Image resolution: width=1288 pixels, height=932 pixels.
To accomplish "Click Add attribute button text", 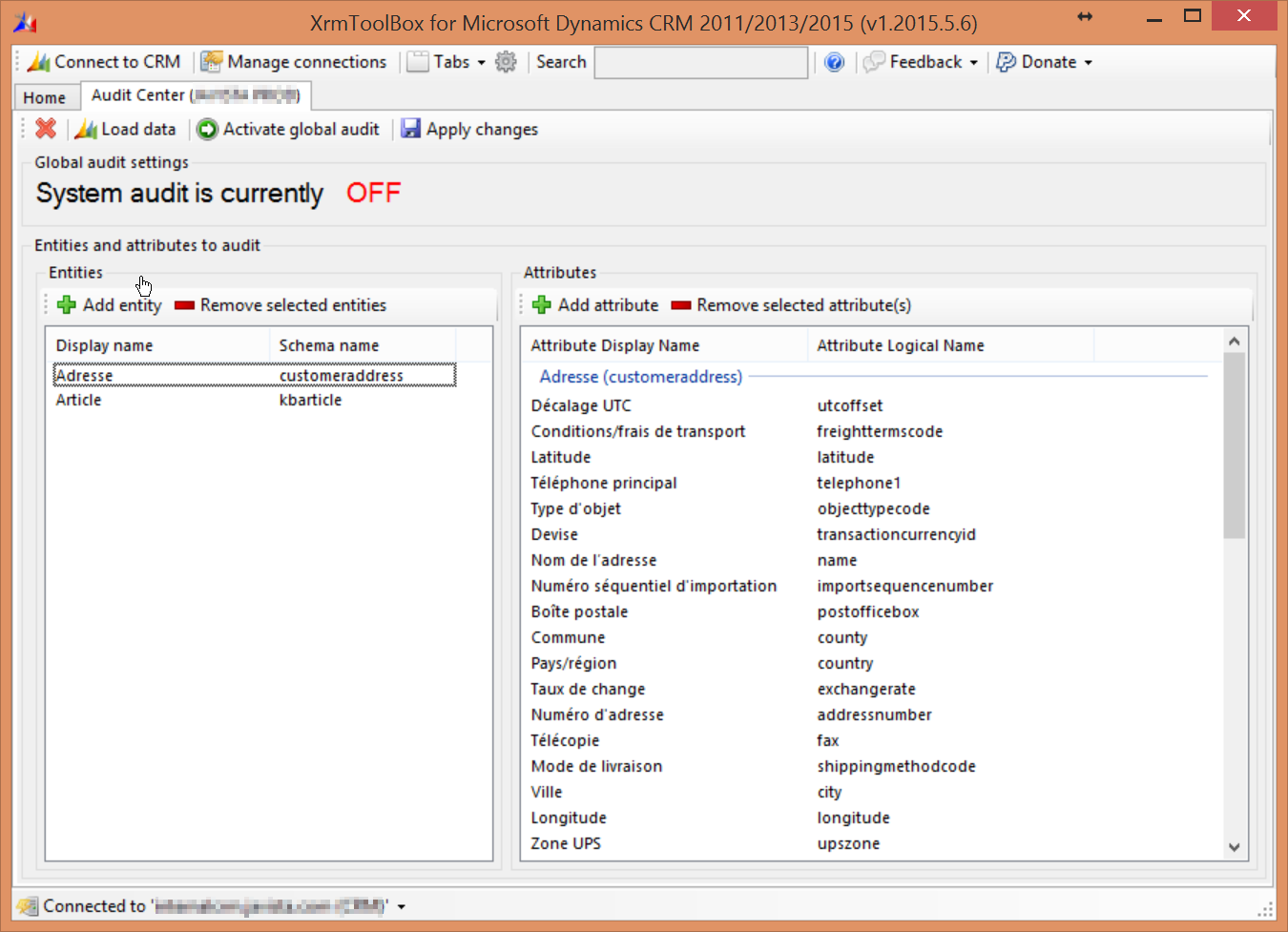I will (x=608, y=305).
